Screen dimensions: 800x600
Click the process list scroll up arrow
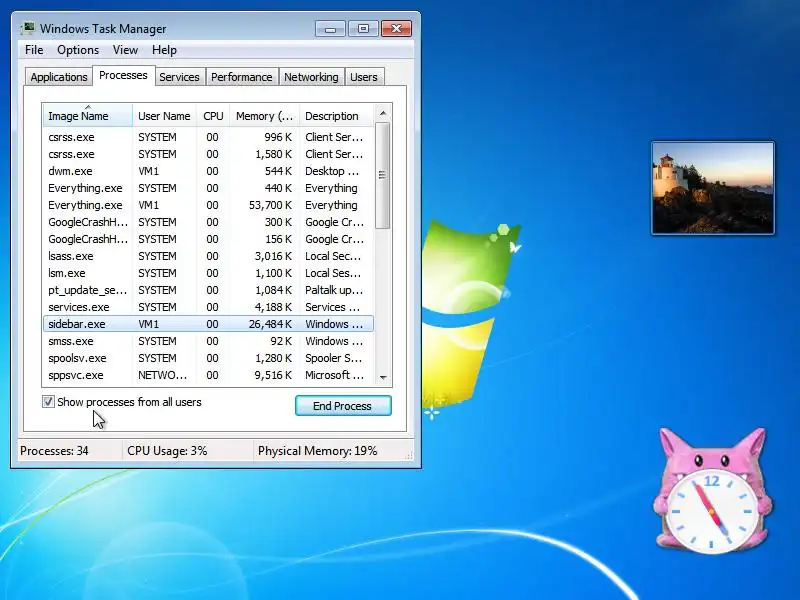(383, 113)
